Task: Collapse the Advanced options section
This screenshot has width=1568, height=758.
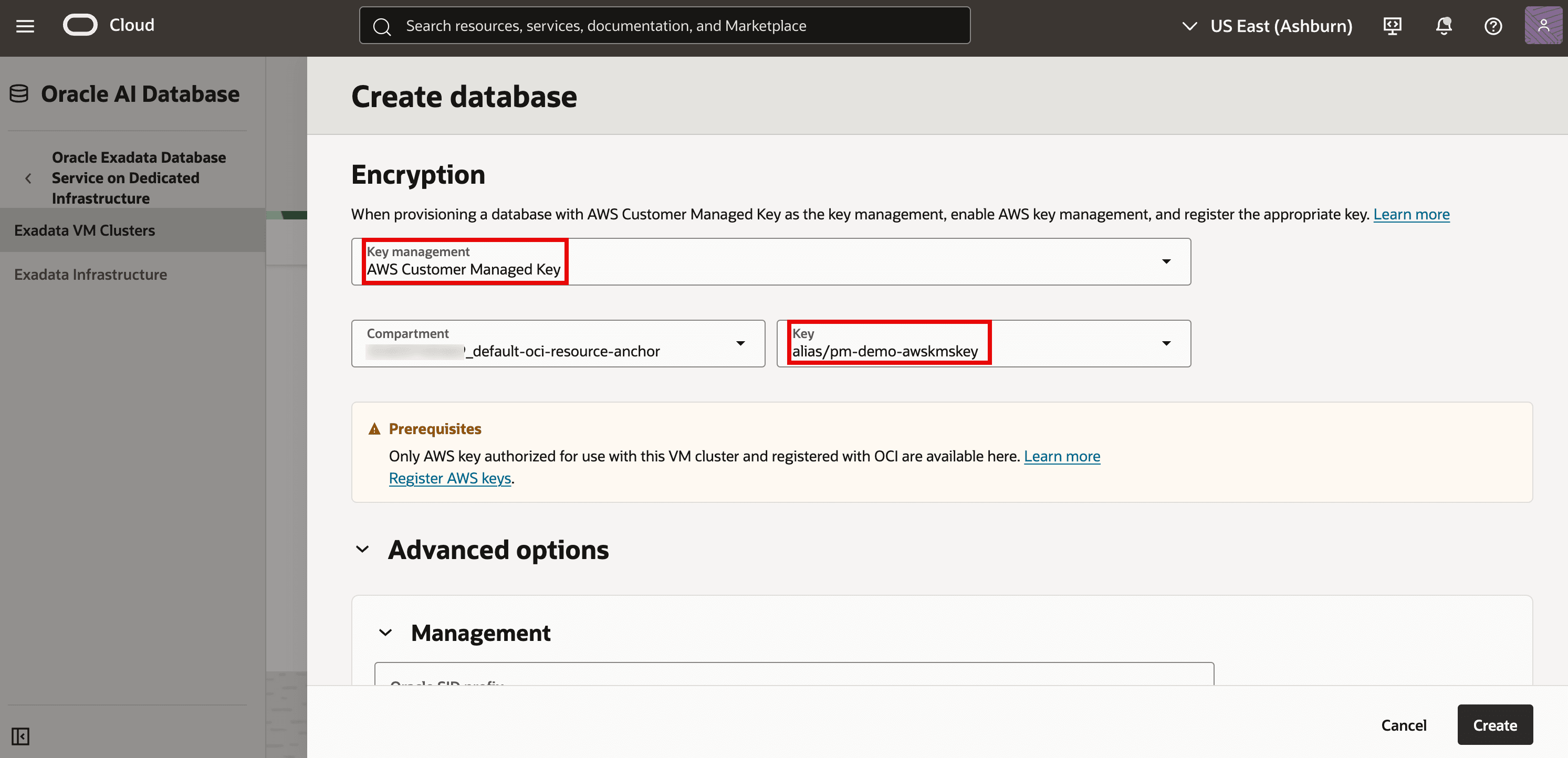Action: coord(362,549)
